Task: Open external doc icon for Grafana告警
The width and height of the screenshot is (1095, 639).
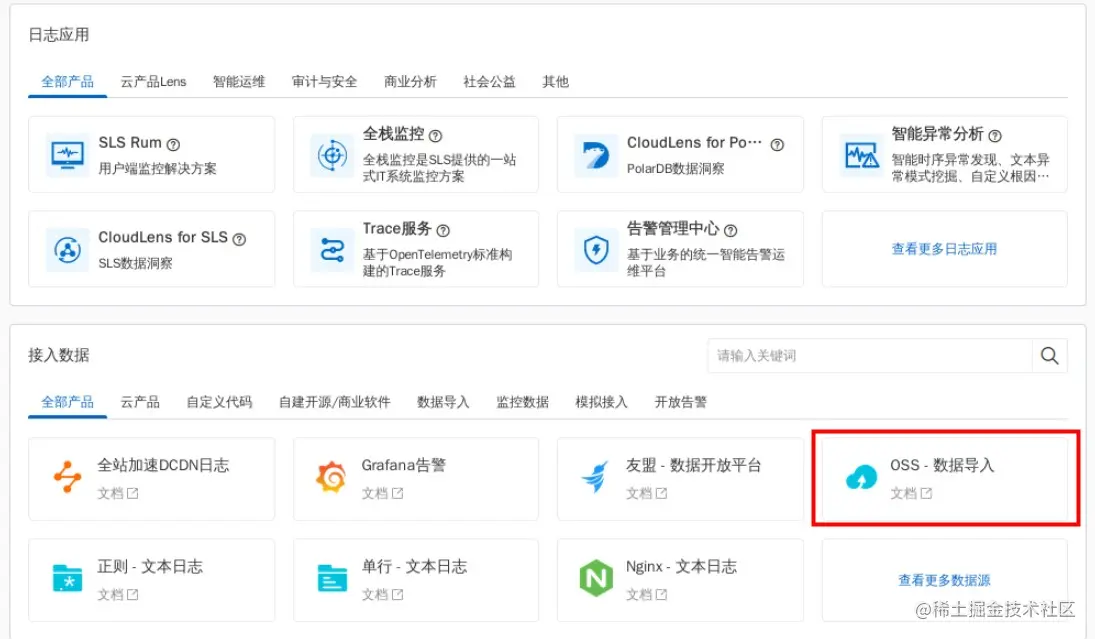Action: click(x=397, y=494)
